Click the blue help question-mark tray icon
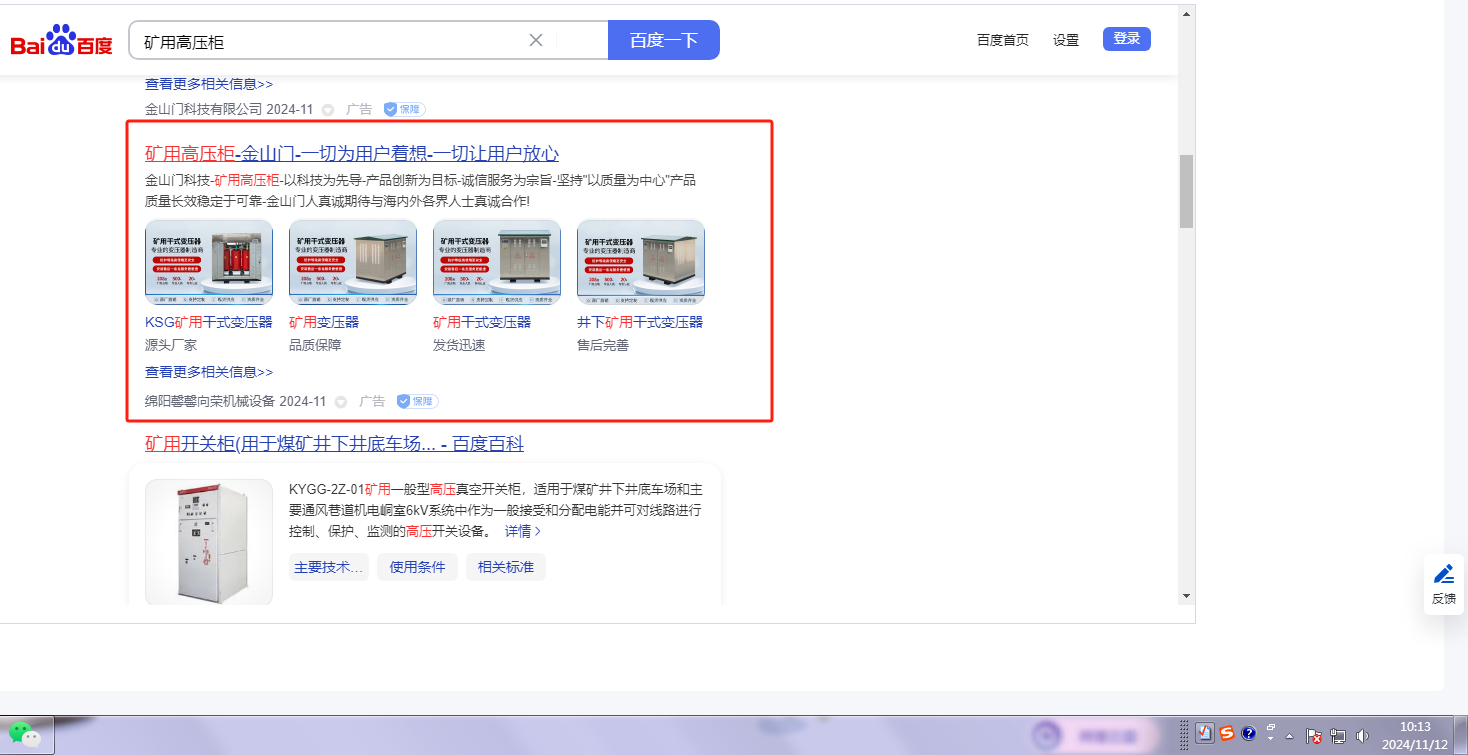This screenshot has width=1468, height=755. (1249, 734)
